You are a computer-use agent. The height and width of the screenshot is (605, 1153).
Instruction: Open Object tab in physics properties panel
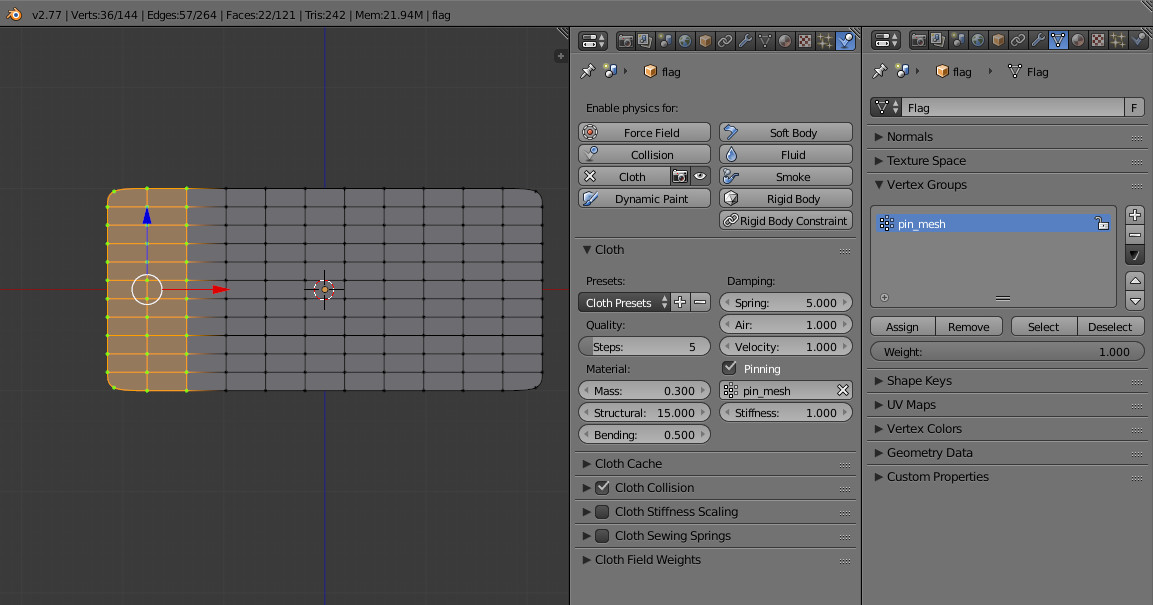(704, 41)
